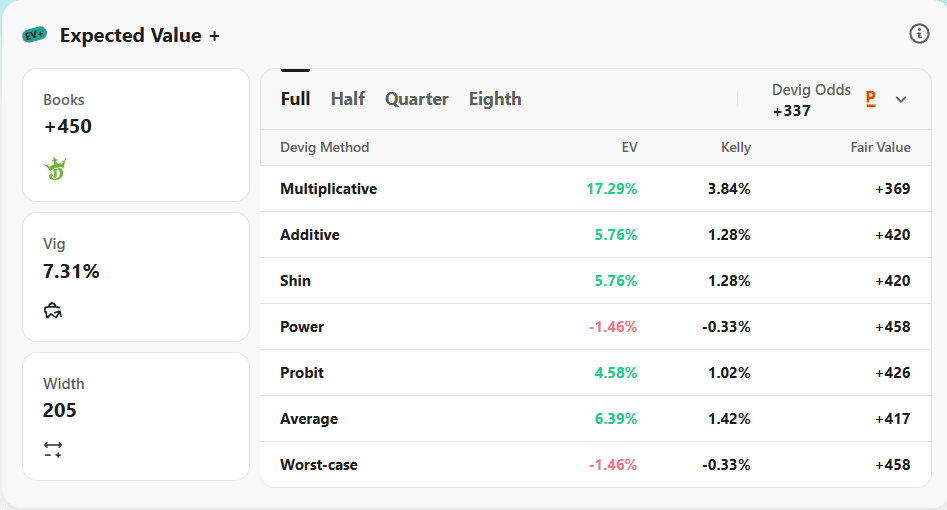The image size is (947, 510).
Task: Click the vig icon under 7.31%
Action: 53,311
